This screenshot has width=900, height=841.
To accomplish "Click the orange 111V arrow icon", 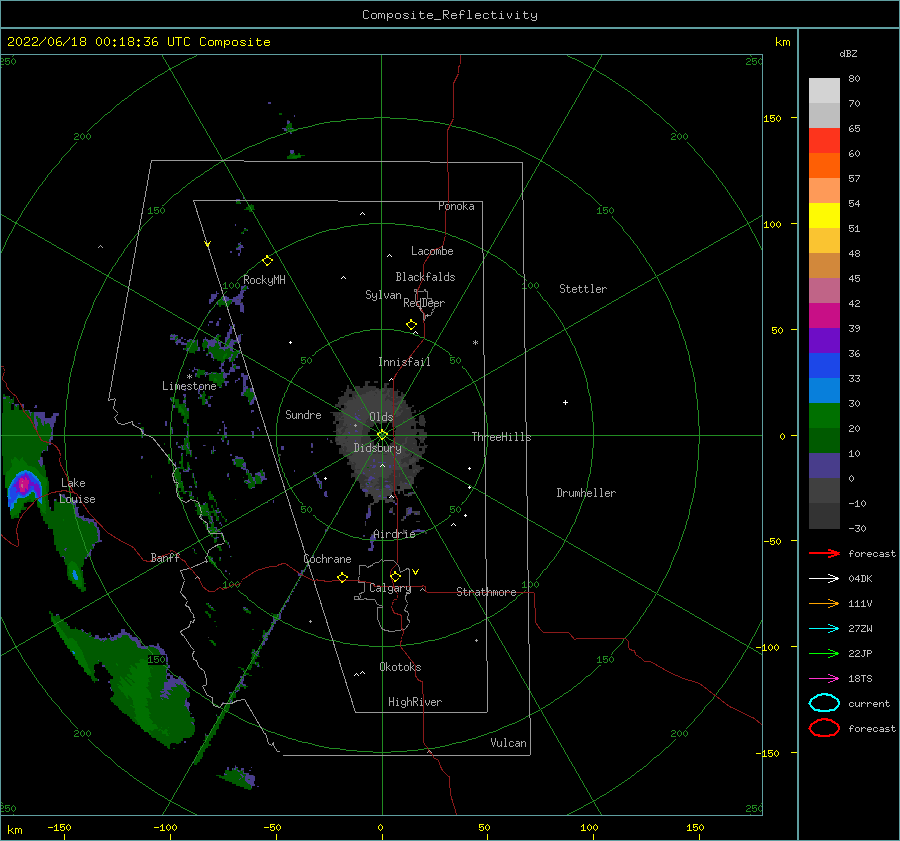I will (x=824, y=603).
